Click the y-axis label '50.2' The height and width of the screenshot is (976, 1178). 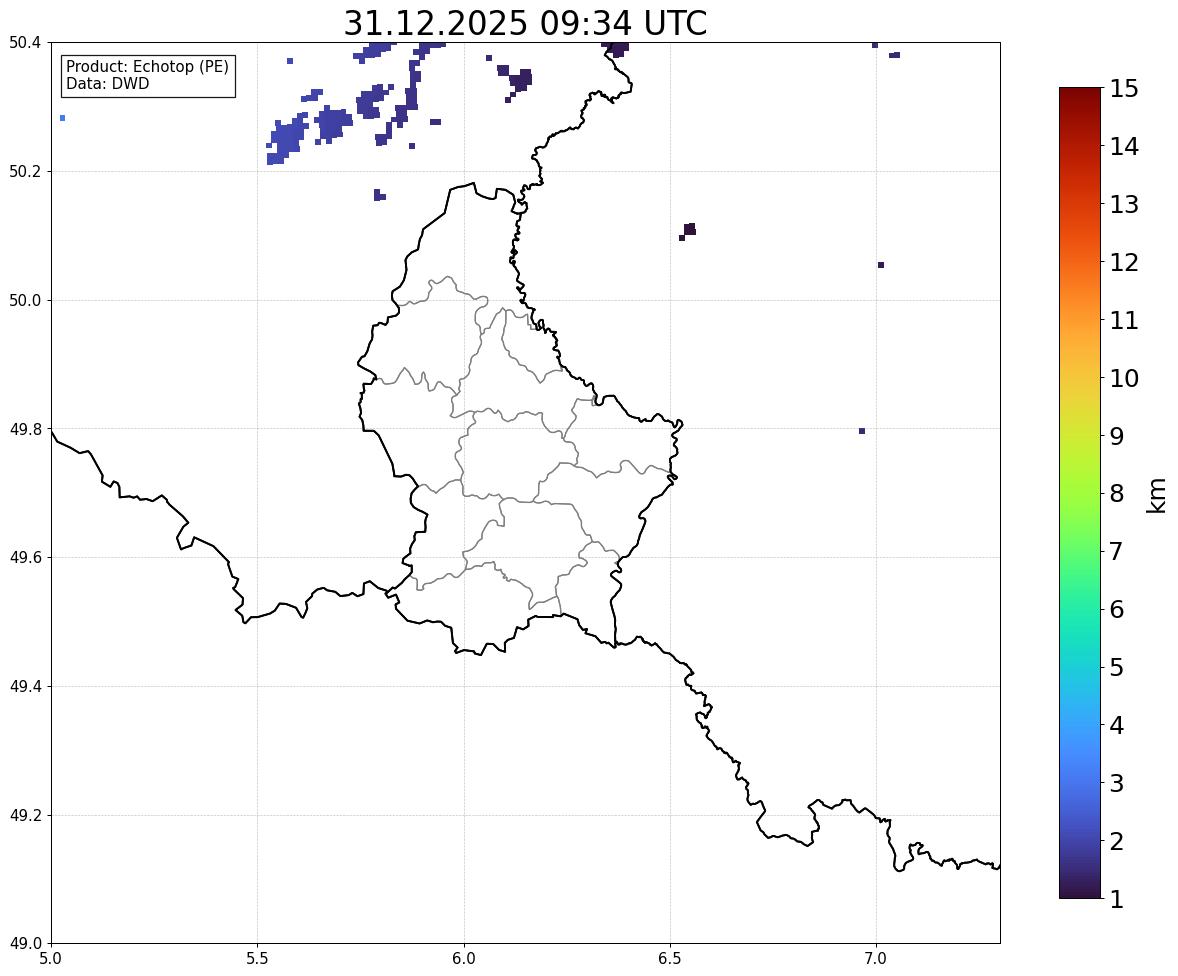tap(25, 171)
